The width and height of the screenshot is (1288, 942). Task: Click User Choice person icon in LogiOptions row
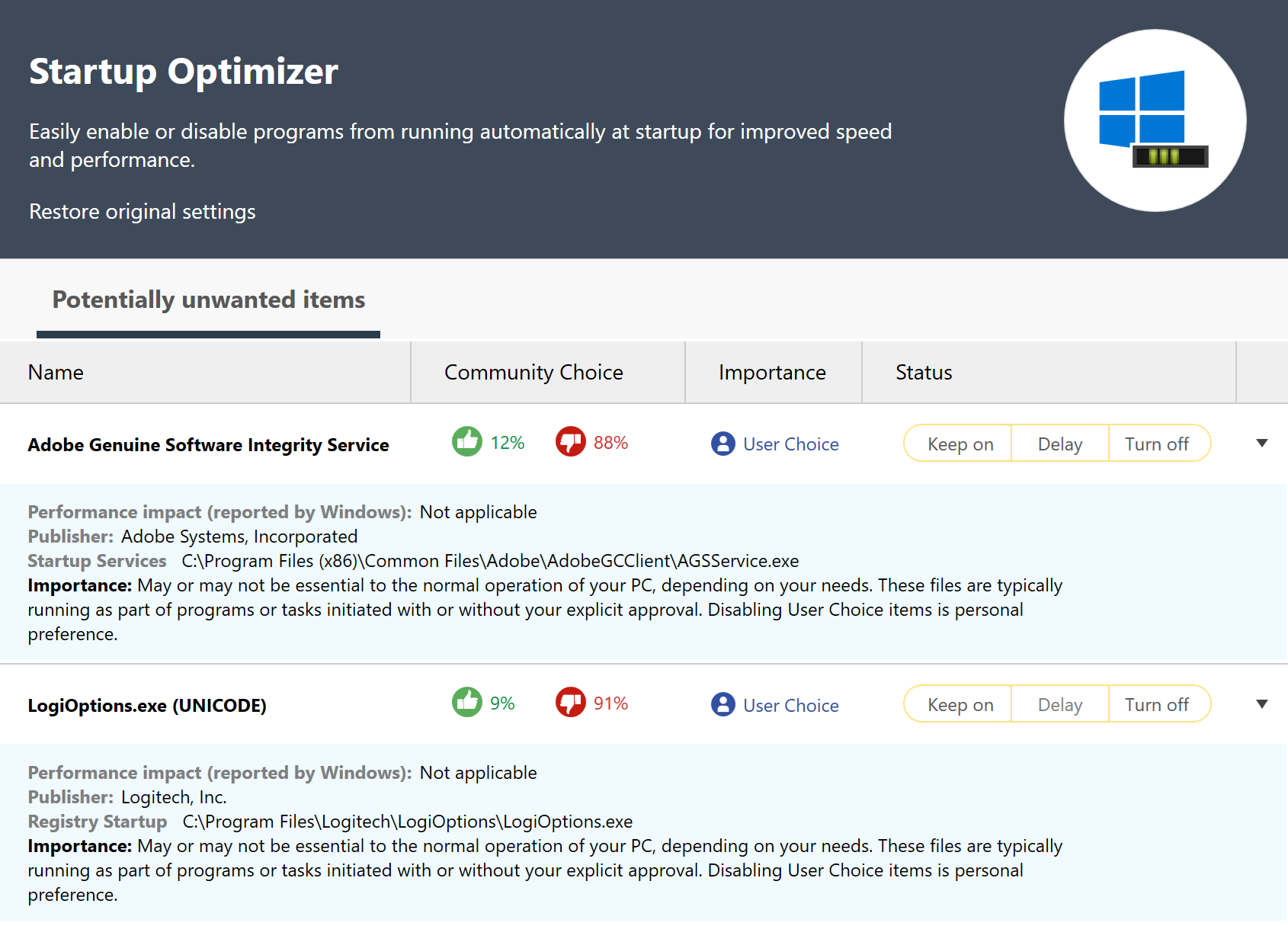point(723,704)
